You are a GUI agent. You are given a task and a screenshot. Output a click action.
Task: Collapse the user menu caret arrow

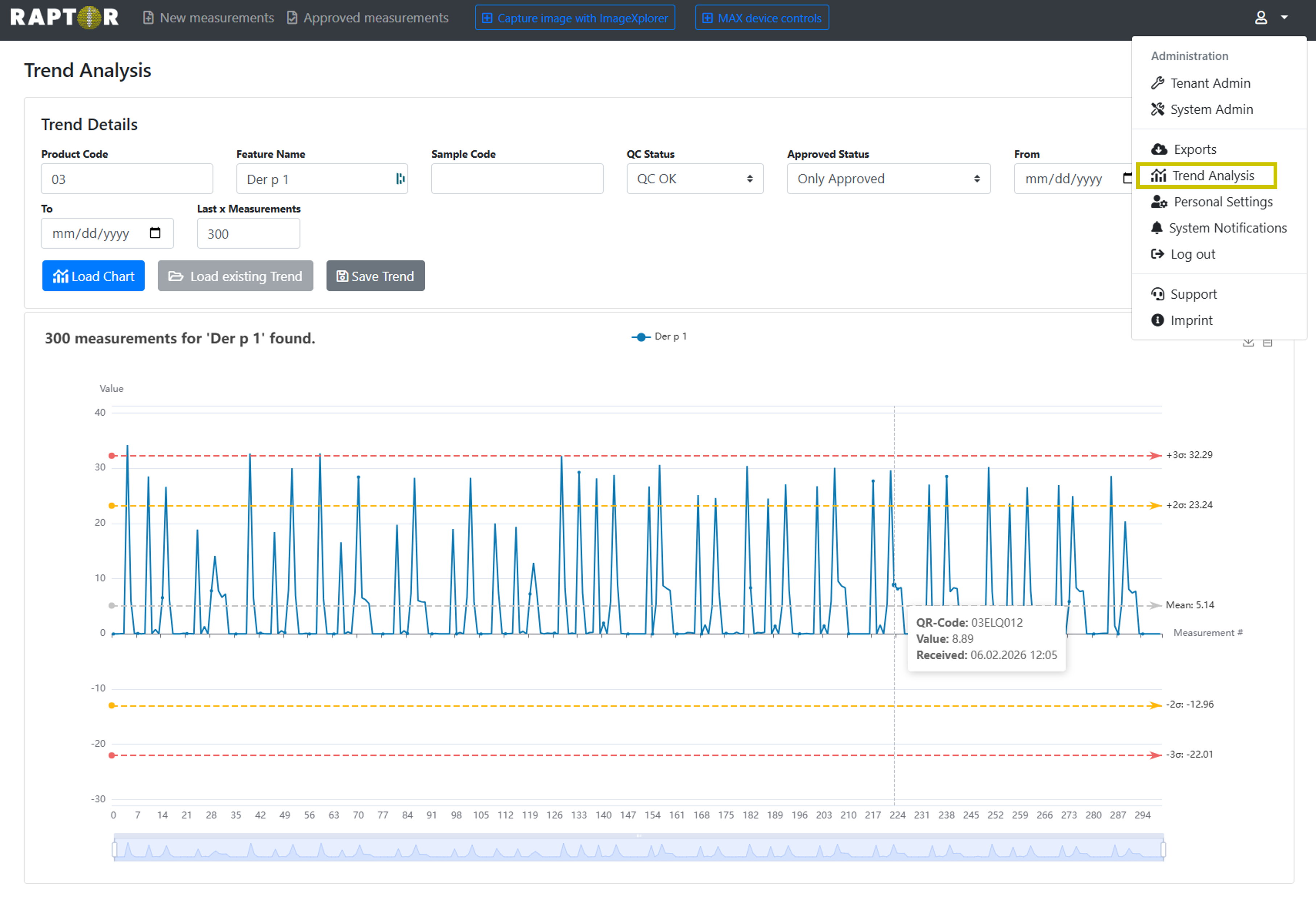coord(1284,17)
